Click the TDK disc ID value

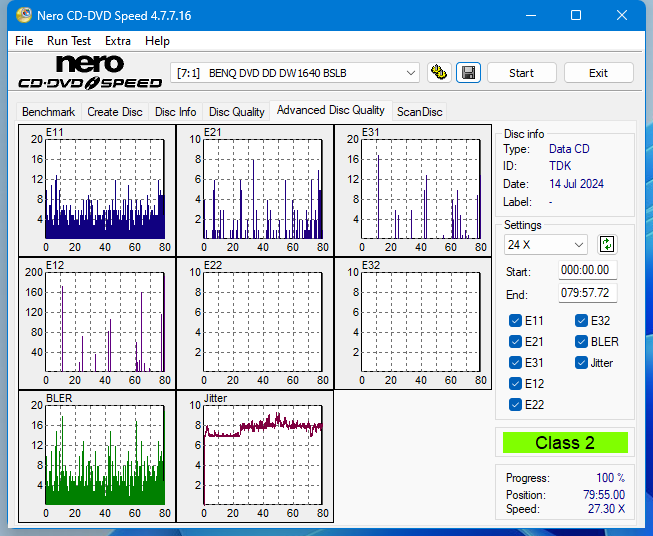pyautogui.click(x=560, y=166)
